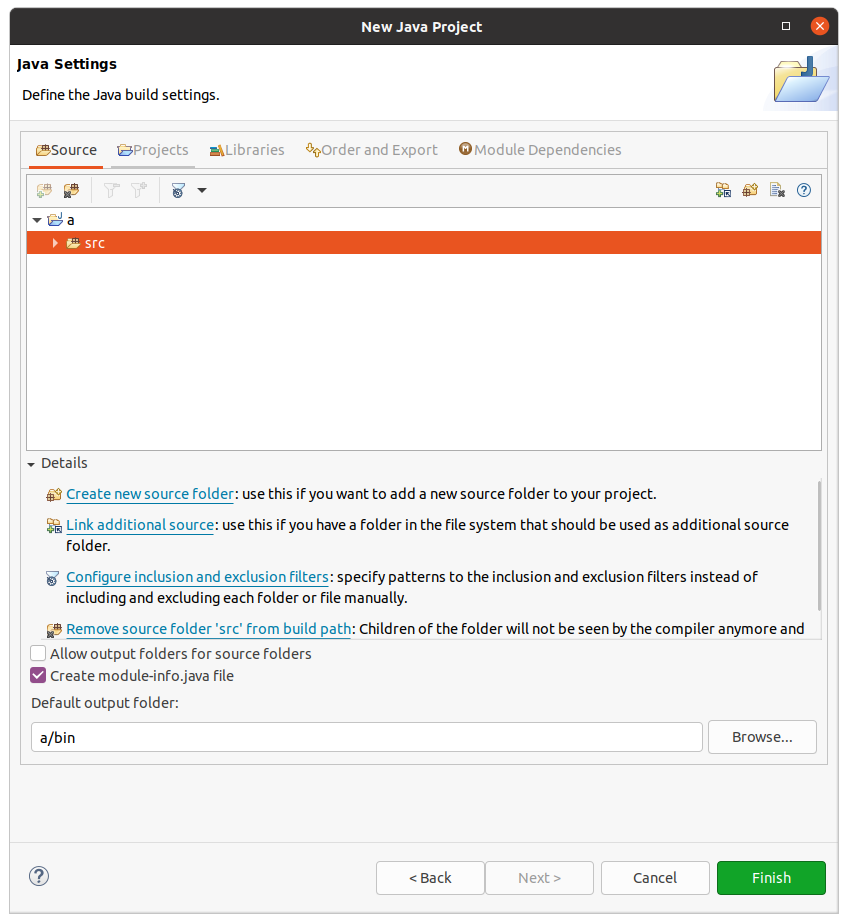Switch to the Libraries tab
This screenshot has height=923, width=848.
click(x=247, y=150)
